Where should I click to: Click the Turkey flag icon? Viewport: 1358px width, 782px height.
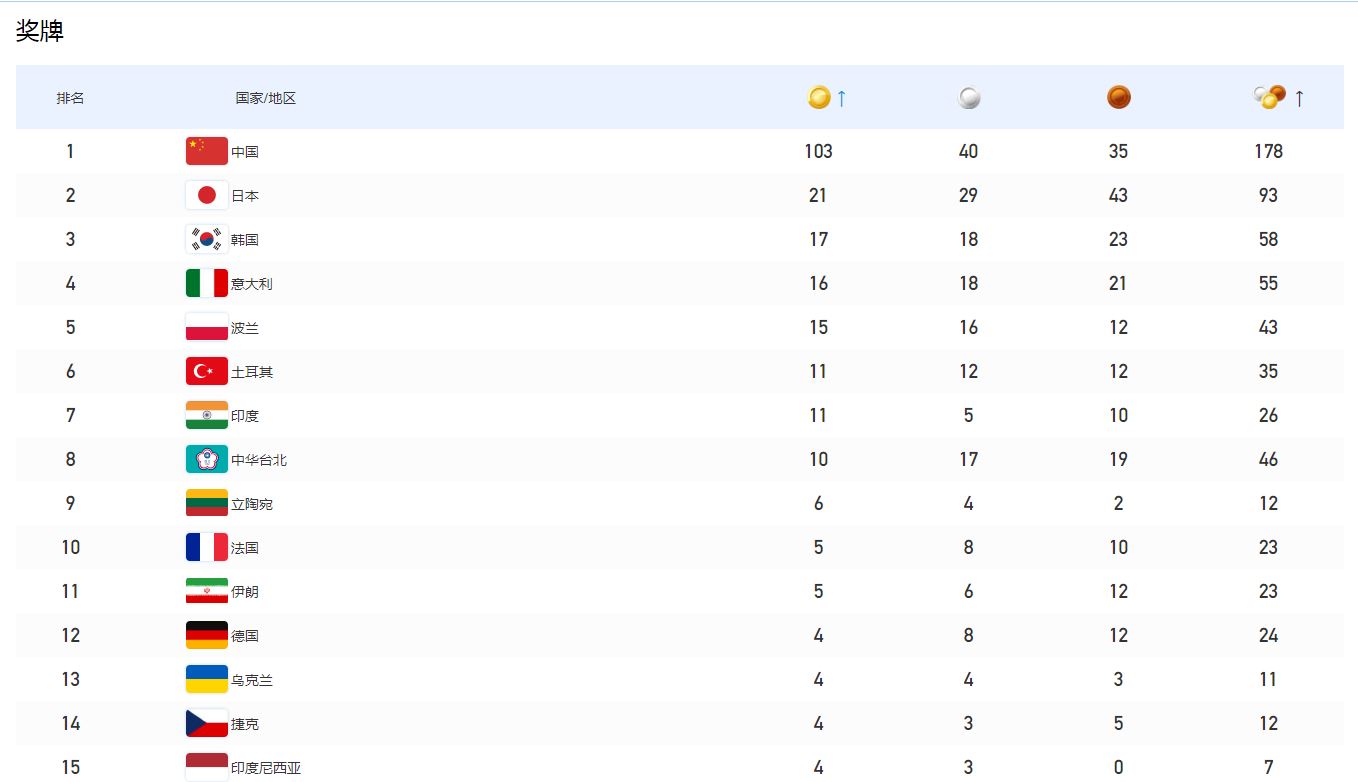(x=207, y=371)
